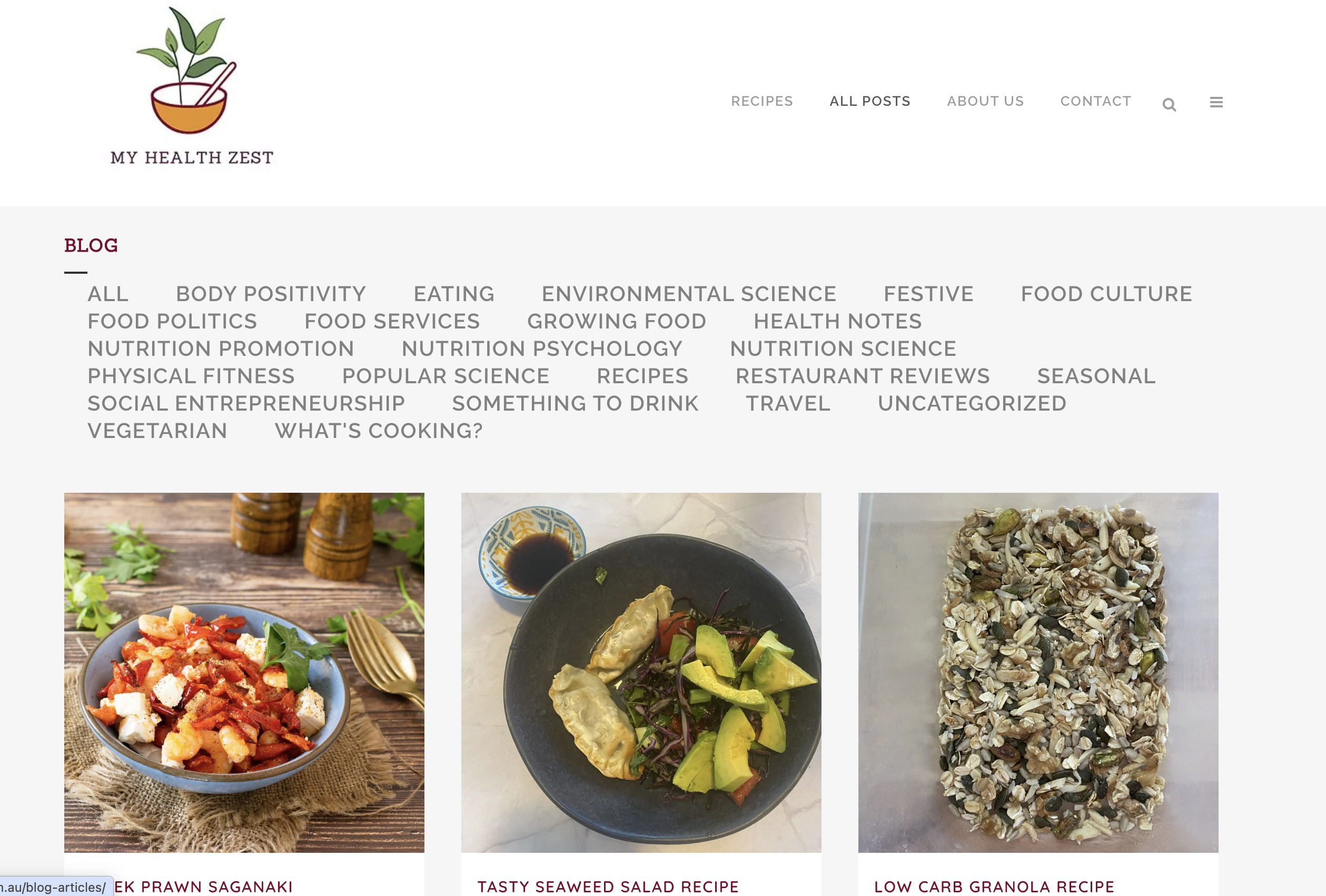The image size is (1326, 896).
Task: Show all posts with ALL filter
Action: pos(108,294)
